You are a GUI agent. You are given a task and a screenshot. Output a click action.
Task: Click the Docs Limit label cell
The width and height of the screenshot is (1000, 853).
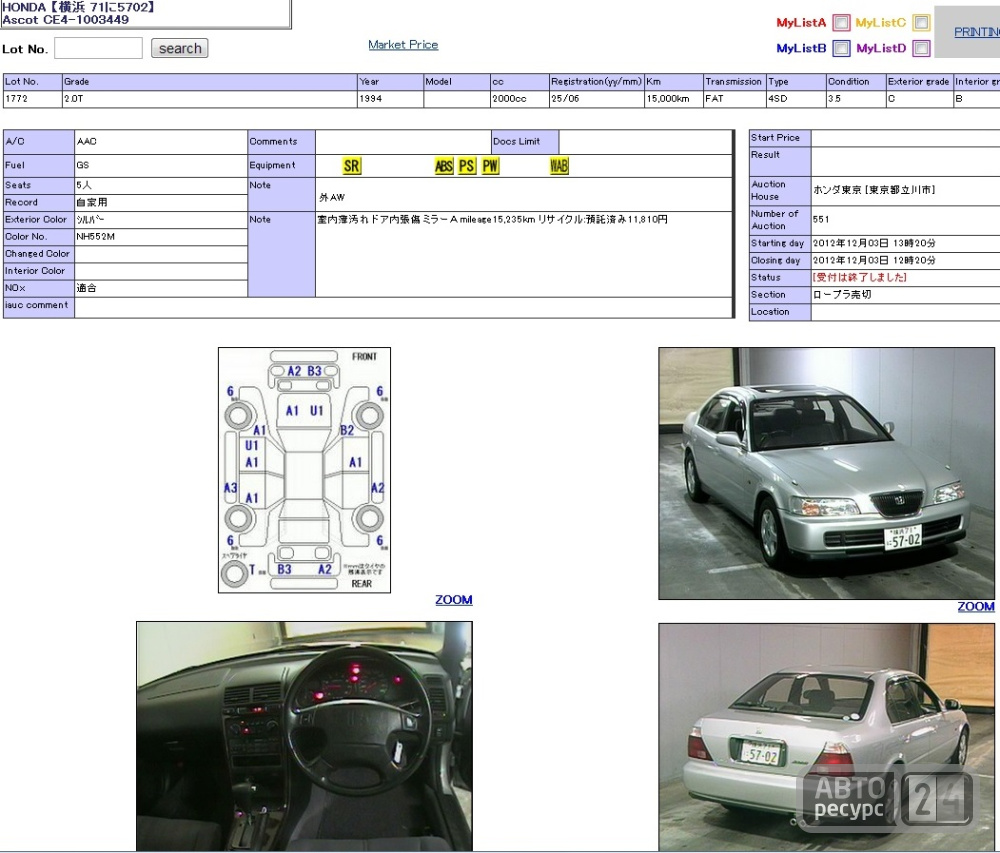coord(525,142)
